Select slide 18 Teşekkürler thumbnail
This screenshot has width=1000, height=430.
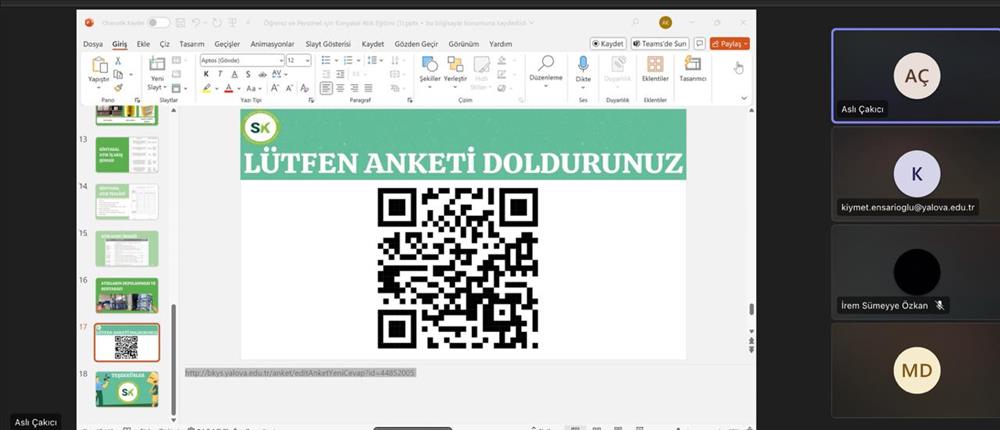pyautogui.click(x=127, y=389)
